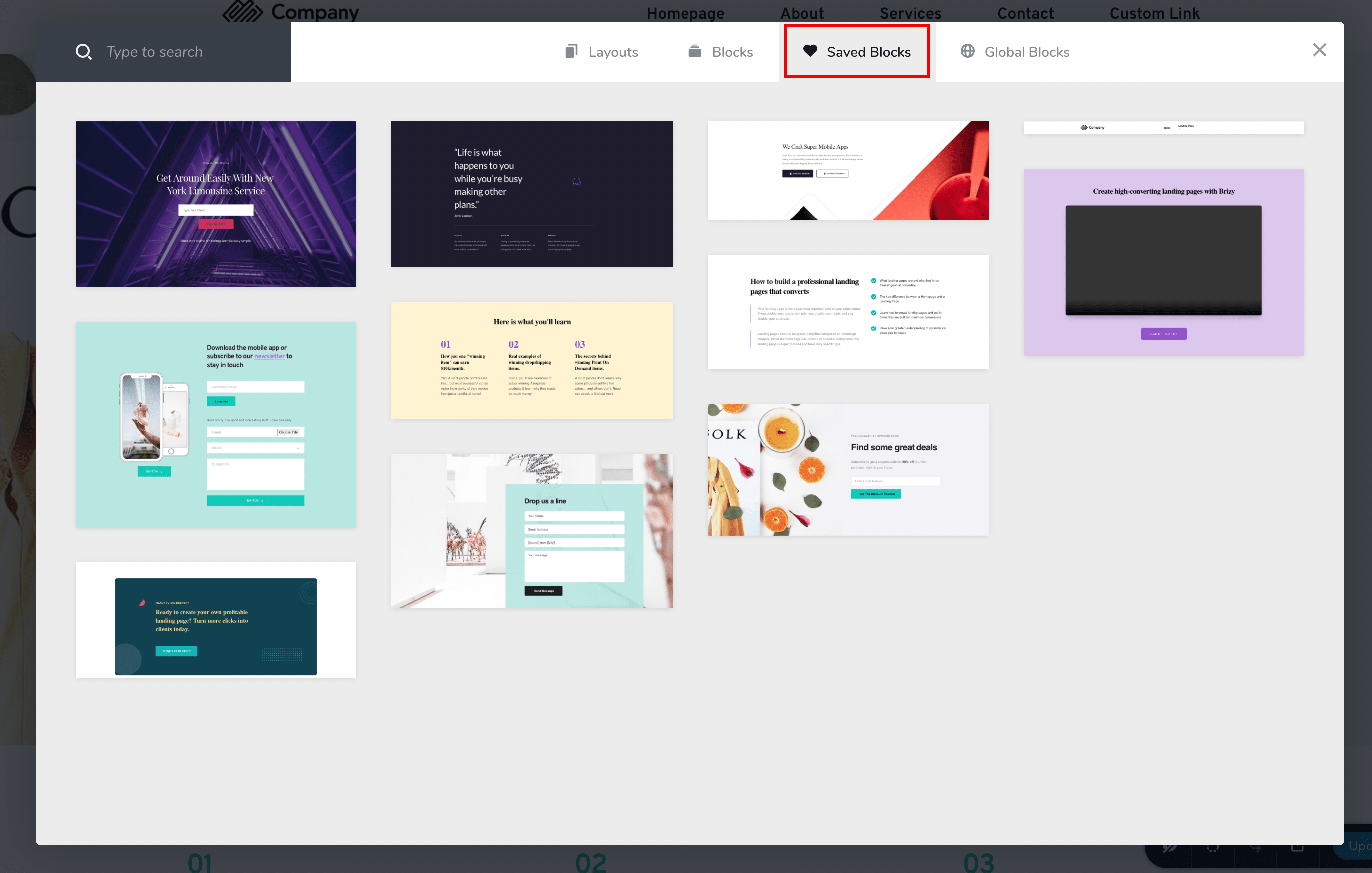This screenshot has width=1372, height=873.
Task: Select the 'Drop us a line' contact block
Action: (532, 532)
